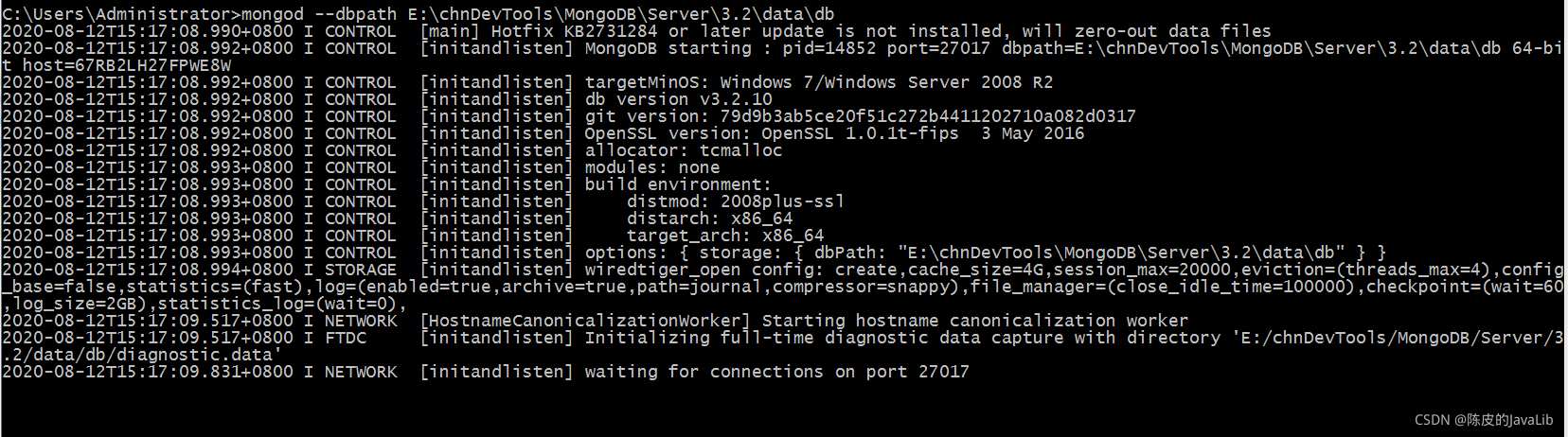1568x437 pixels.
Task: Click the HostnameCanonicalizationWorker log entry
Action: click(803, 321)
